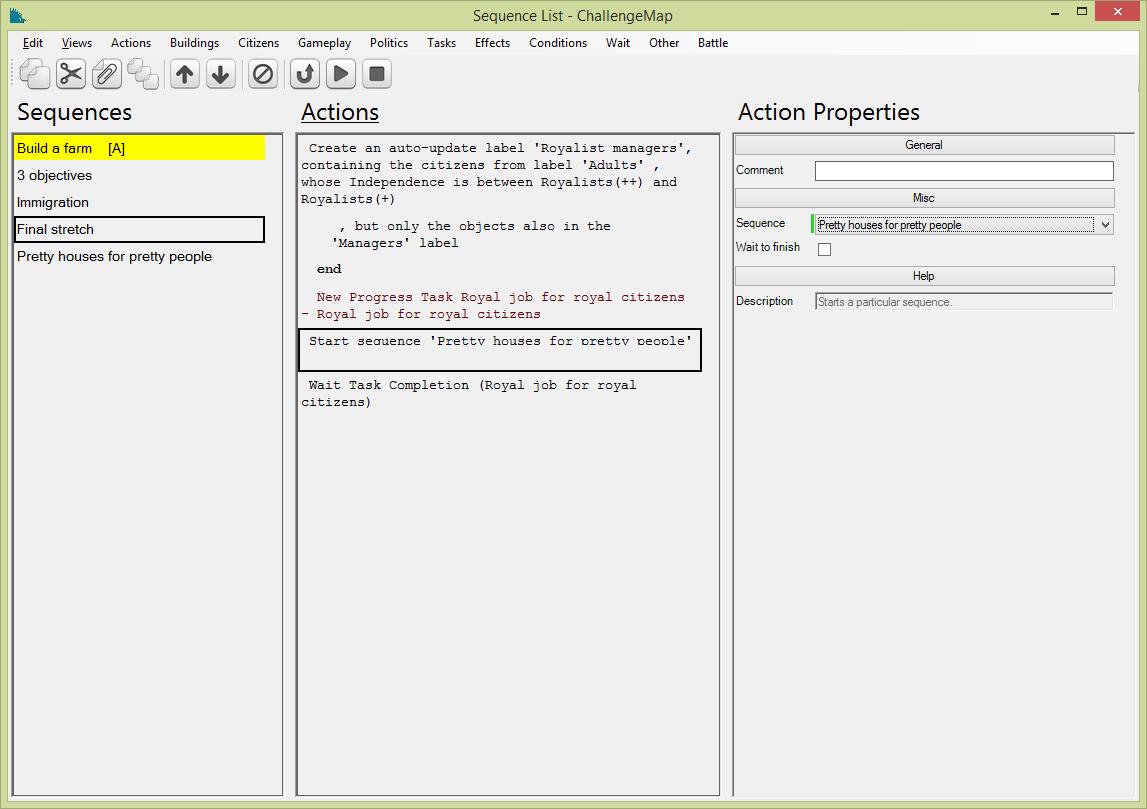
Task: Open the Battle menu
Action: coord(712,43)
